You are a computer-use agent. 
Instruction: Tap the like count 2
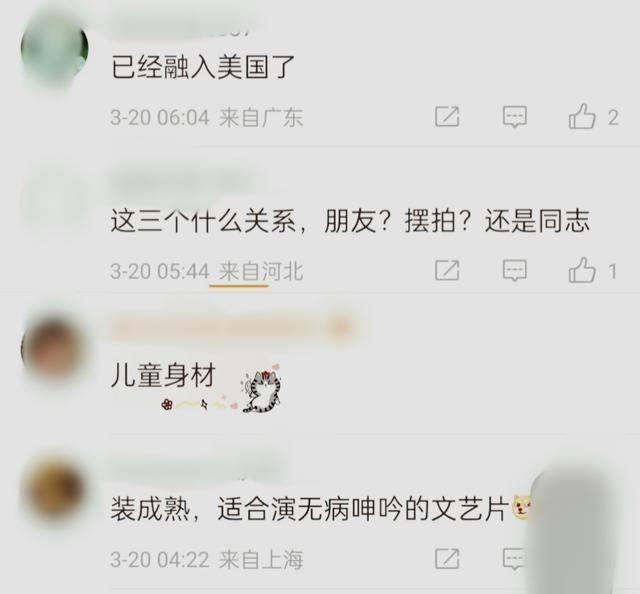click(x=613, y=118)
